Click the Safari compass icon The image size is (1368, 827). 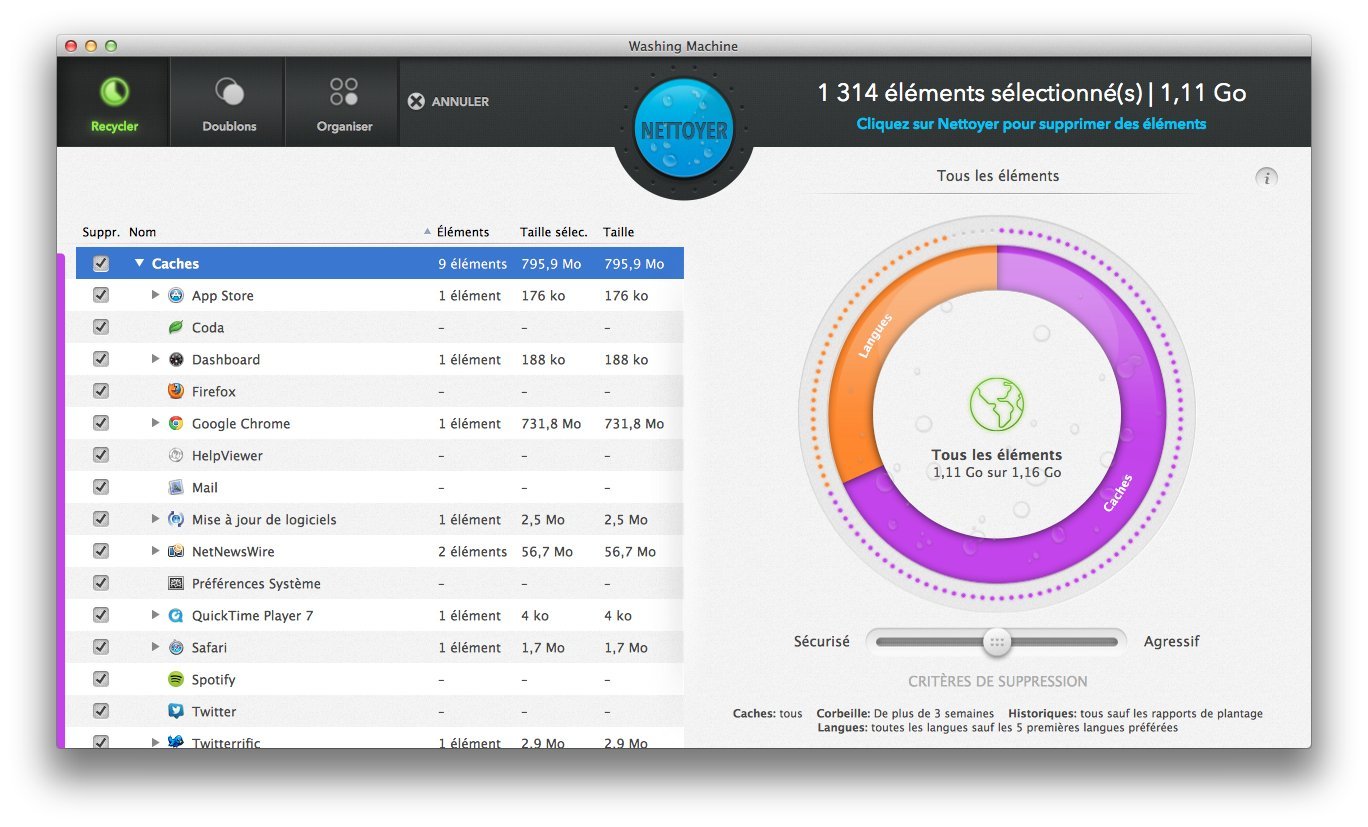[x=176, y=647]
